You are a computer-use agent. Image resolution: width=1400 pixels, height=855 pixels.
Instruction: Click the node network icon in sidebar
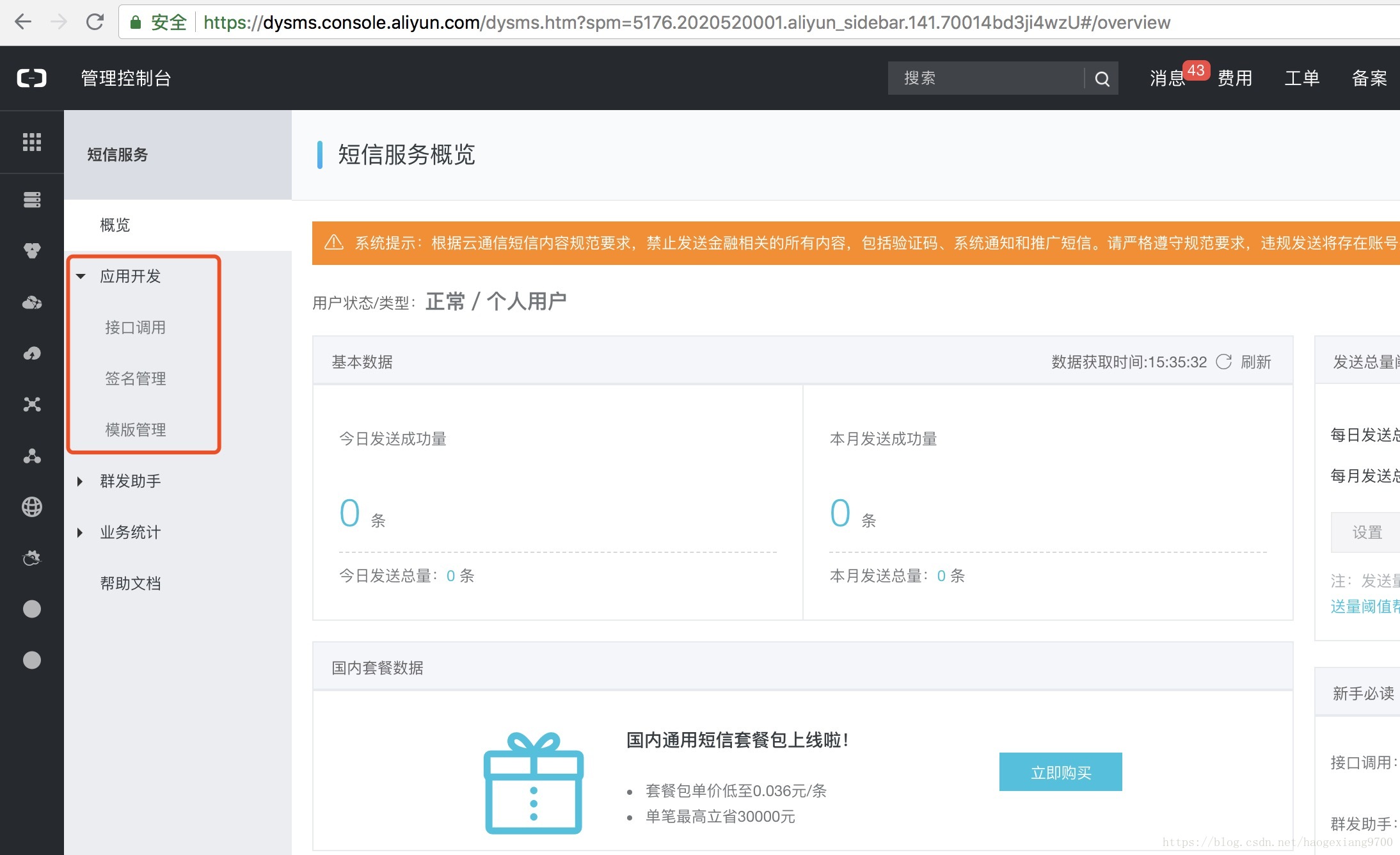(32, 404)
